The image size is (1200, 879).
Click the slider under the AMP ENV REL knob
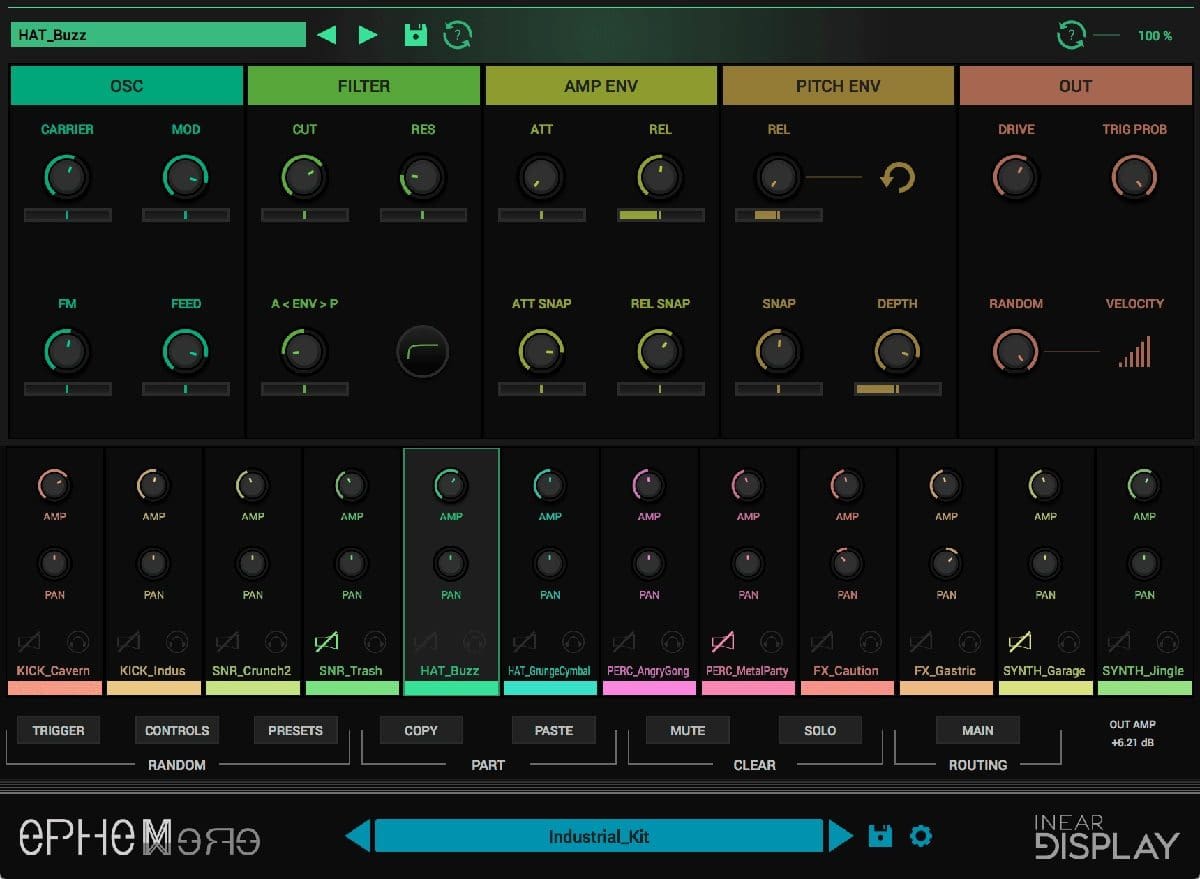tap(660, 215)
